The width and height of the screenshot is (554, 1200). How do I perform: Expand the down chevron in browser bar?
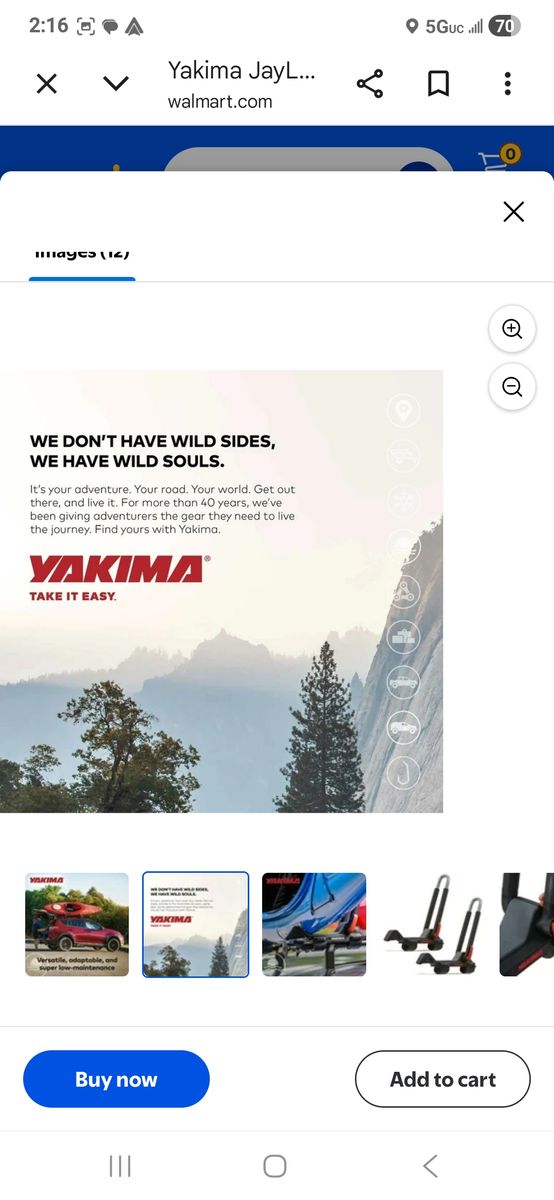(116, 84)
